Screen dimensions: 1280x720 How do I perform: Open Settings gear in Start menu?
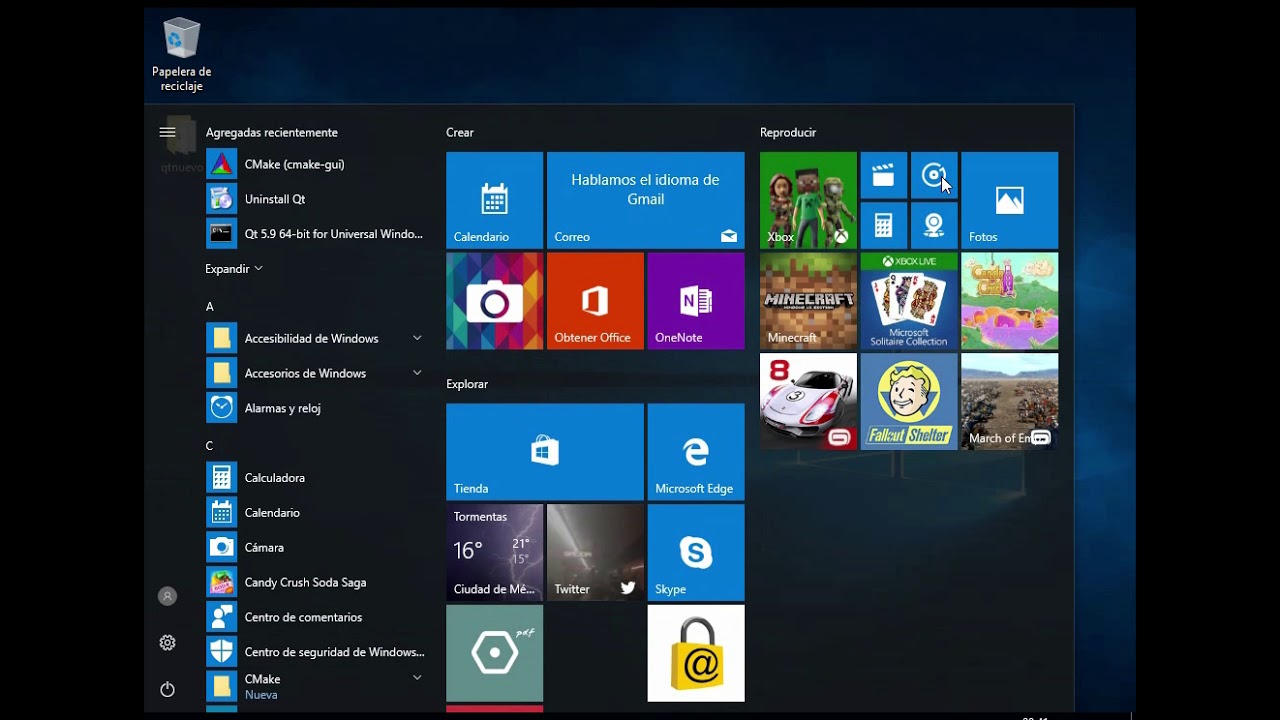click(x=167, y=643)
